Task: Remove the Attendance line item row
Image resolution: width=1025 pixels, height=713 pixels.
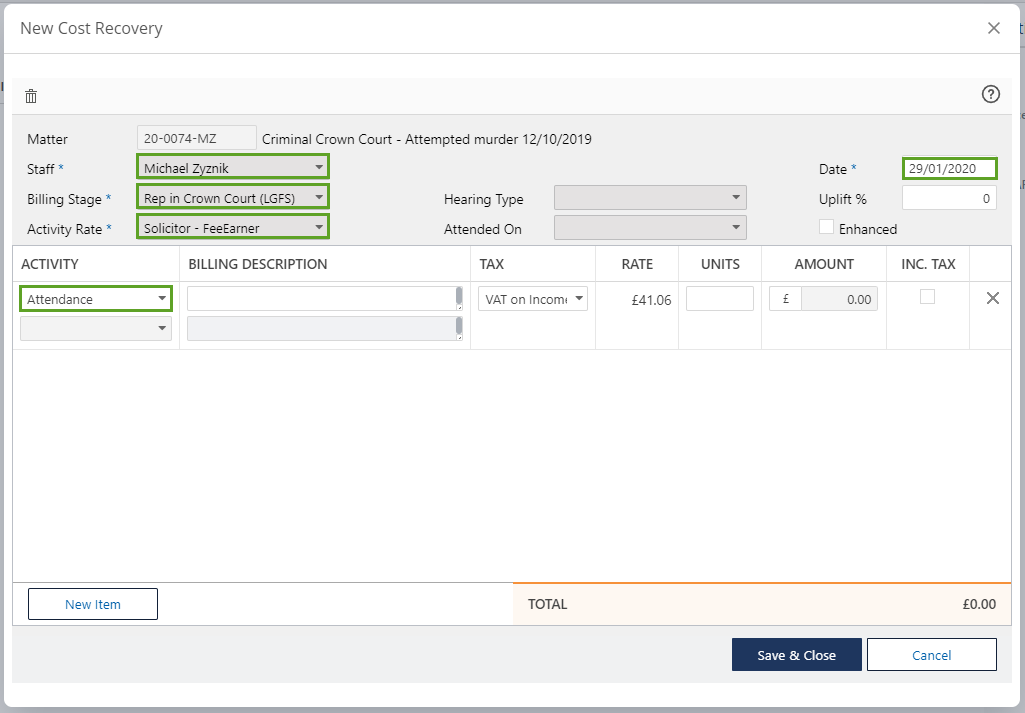Action: [x=992, y=298]
